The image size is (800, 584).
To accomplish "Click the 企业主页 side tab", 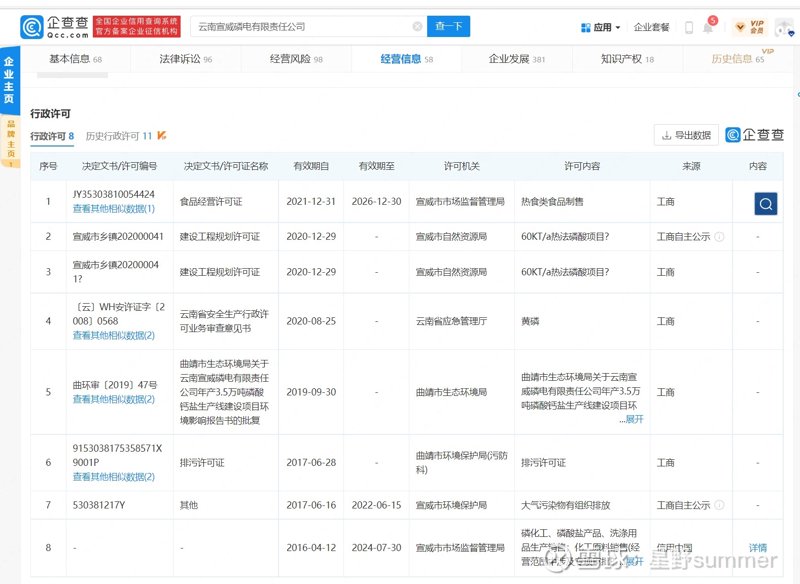I will pyautogui.click(x=9, y=80).
